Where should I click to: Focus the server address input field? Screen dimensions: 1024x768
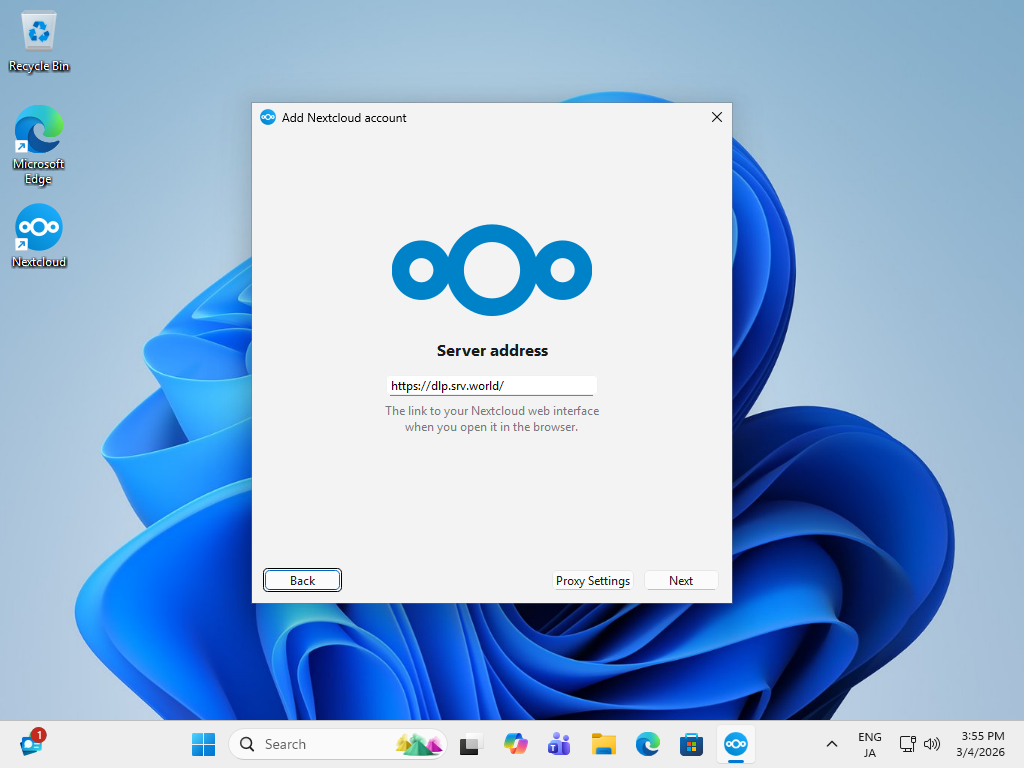coord(491,386)
